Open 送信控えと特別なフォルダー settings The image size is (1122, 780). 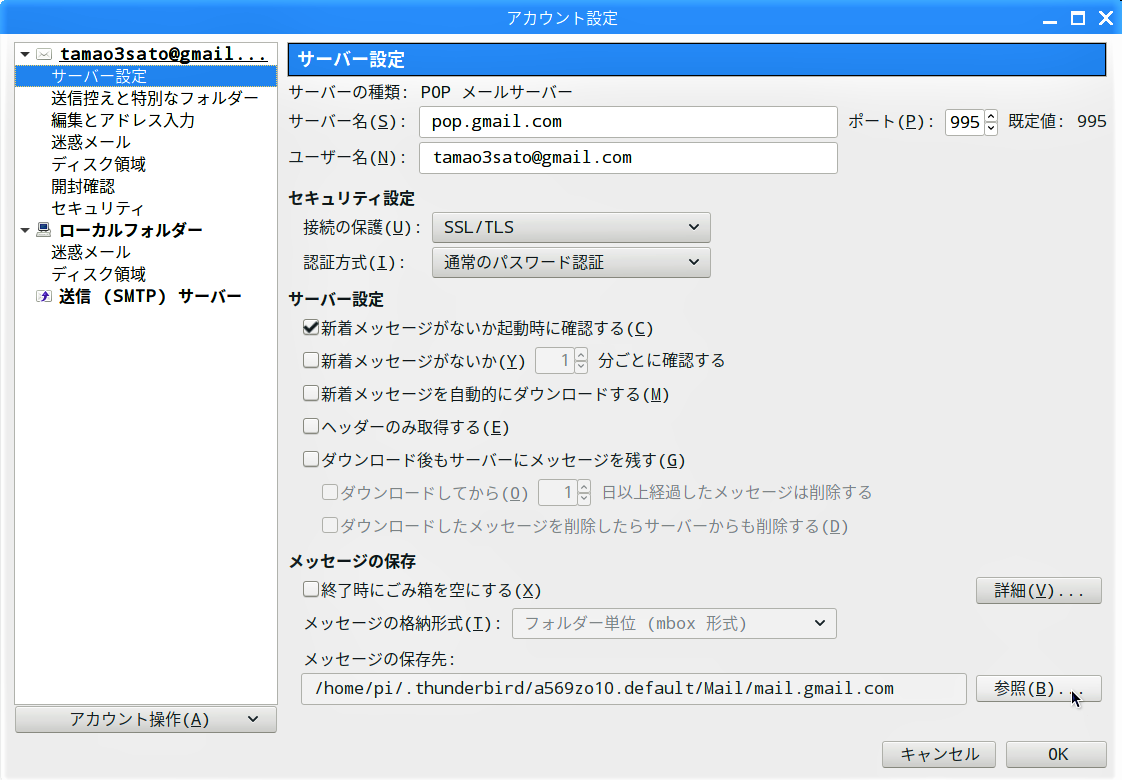pyautogui.click(x=155, y=98)
